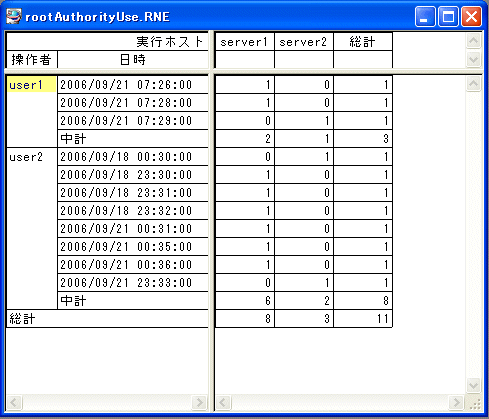Screen dimensions: 489x419
Task: Select the 2006/09/21 00:35:00 row
Action: tap(133, 247)
